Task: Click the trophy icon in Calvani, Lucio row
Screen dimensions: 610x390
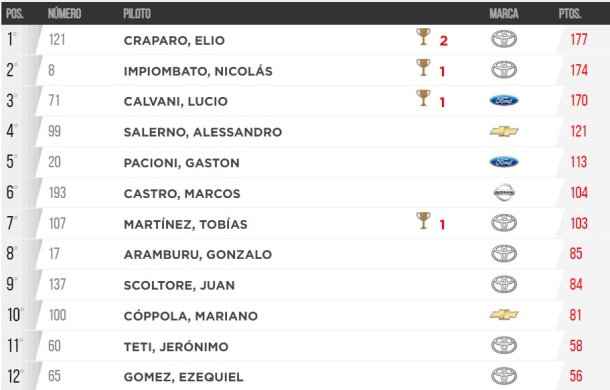Action: click(423, 98)
